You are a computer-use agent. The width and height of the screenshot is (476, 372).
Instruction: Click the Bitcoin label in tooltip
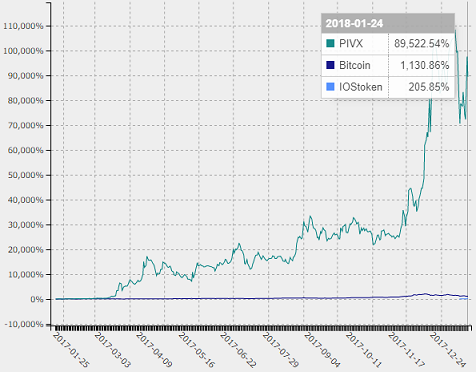pyautogui.click(x=355, y=65)
